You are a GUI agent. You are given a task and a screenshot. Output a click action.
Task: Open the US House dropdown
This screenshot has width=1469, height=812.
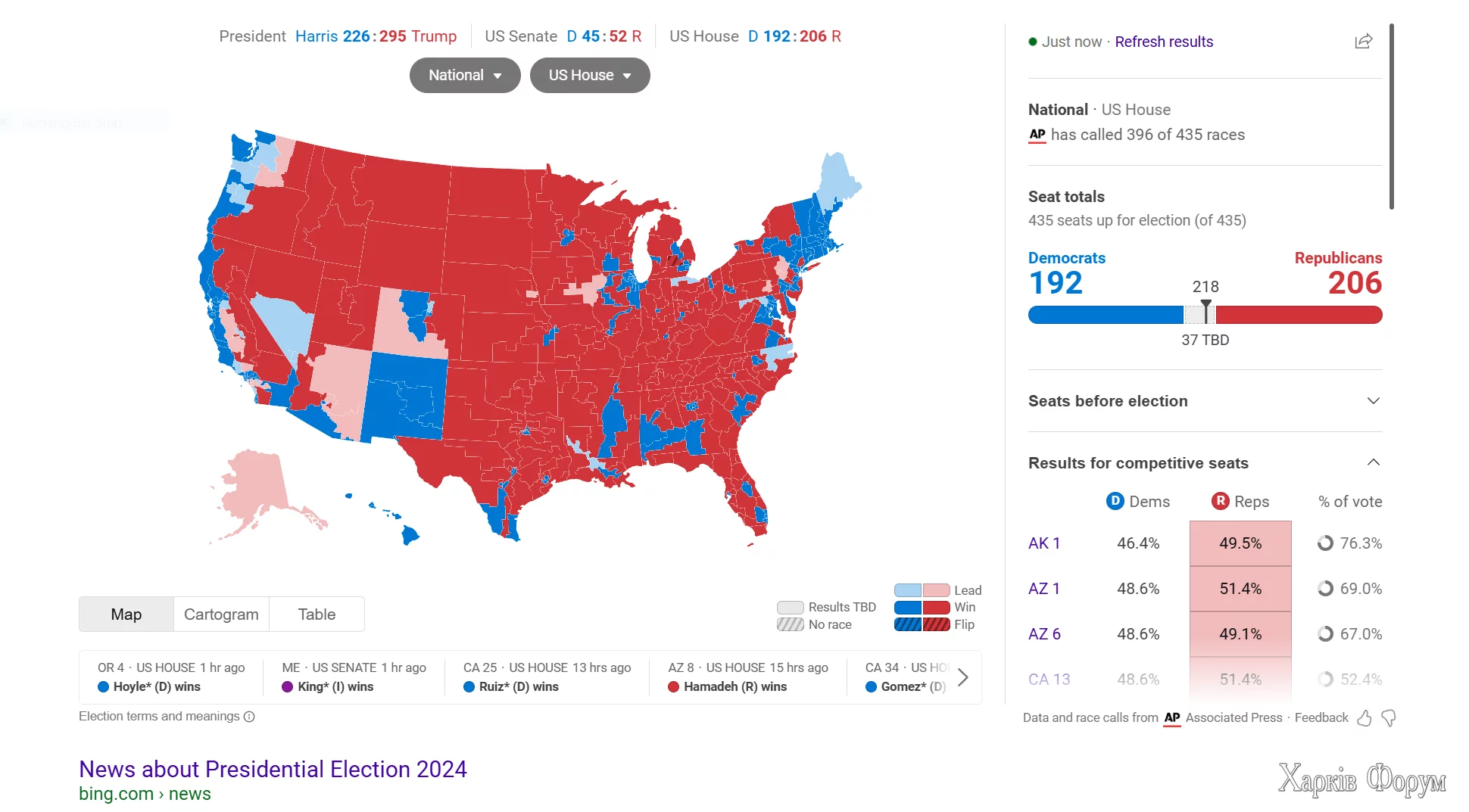click(590, 76)
